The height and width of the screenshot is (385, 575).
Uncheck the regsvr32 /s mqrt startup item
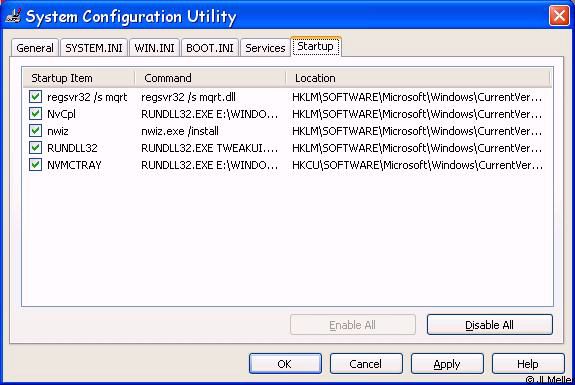point(36,97)
